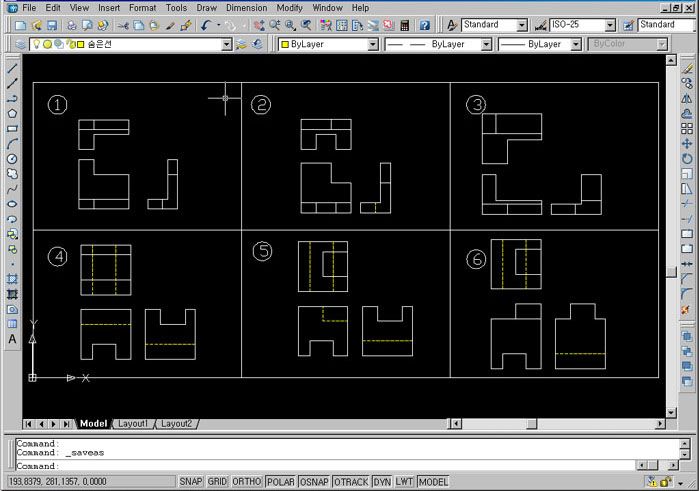Image resolution: width=700 pixels, height=491 pixels.
Task: Select the Move modify tool
Action: (687, 144)
